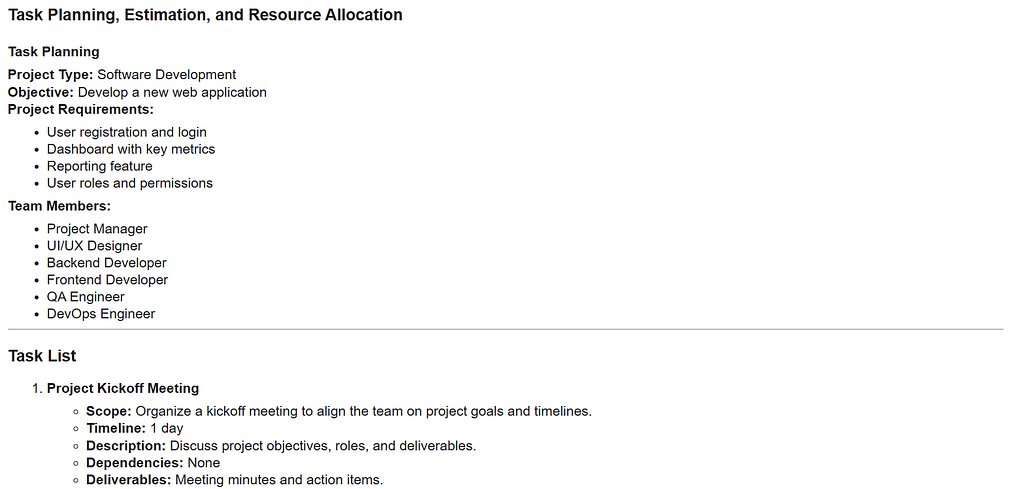Click the Task List heading
Image resolution: width=1024 pixels, height=489 pixels.
click(42, 356)
